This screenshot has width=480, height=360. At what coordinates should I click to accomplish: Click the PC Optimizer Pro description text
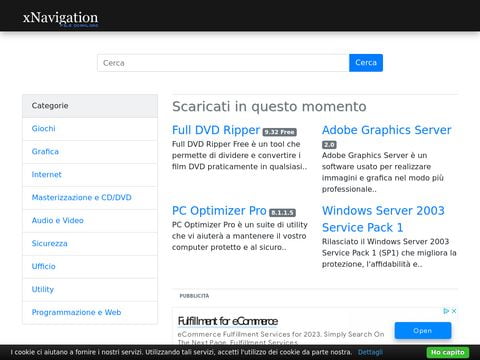pyautogui.click(x=240, y=236)
